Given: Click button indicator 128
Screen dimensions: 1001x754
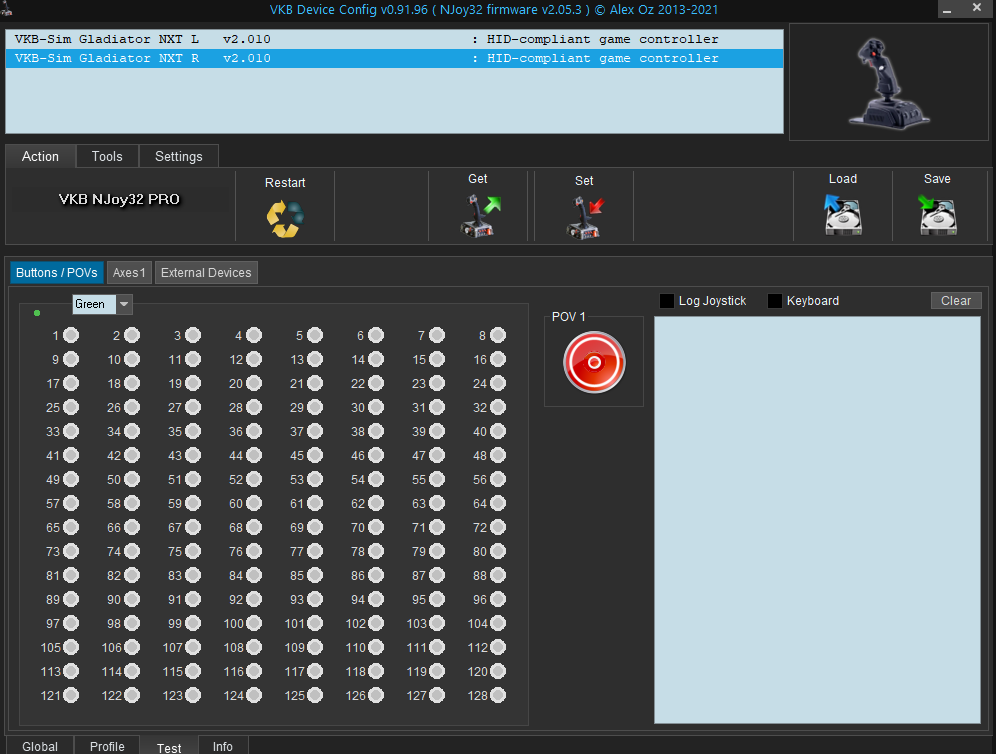Looking at the screenshot, I should click(x=498, y=695).
